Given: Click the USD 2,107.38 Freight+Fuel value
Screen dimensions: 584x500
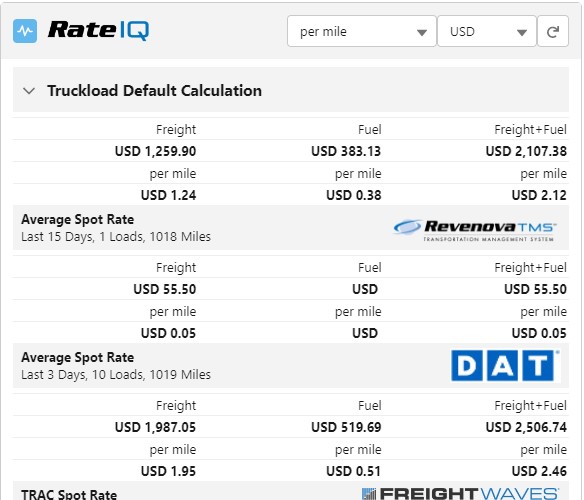Looking at the screenshot, I should [x=526, y=151].
